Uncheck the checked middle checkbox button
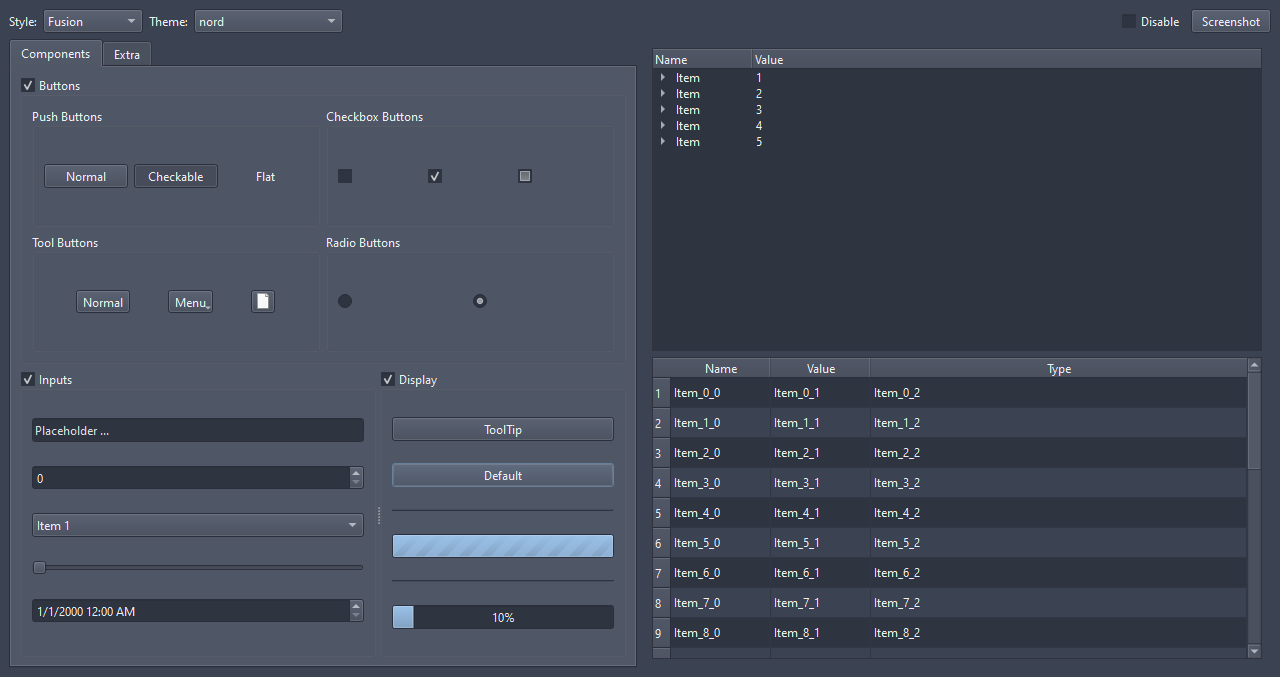This screenshot has width=1280, height=677. pyautogui.click(x=435, y=175)
